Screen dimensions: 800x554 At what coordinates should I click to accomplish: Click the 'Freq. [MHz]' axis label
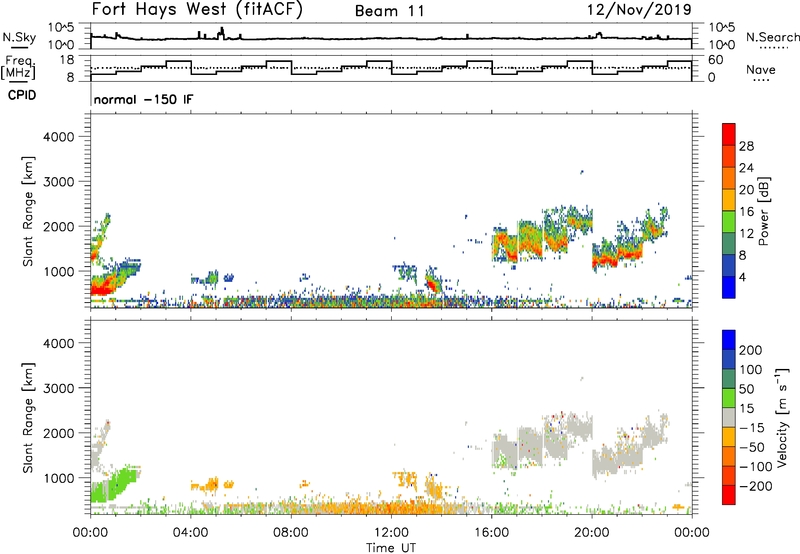(x=18, y=67)
